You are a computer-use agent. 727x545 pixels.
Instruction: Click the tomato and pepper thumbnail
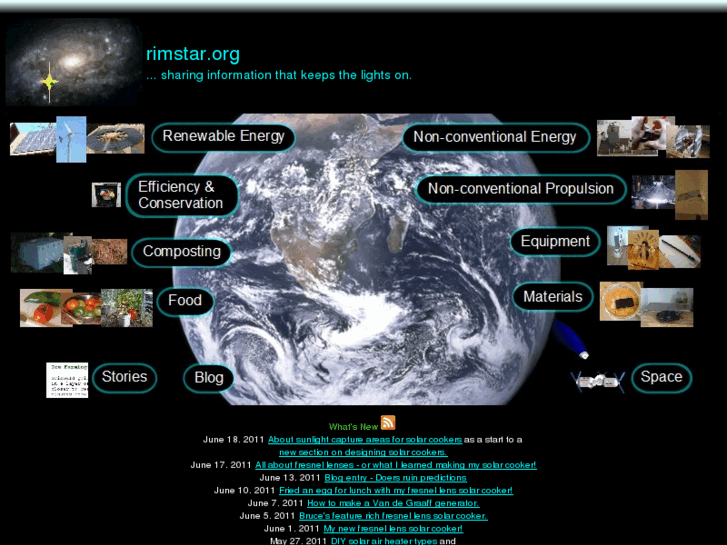click(40, 308)
